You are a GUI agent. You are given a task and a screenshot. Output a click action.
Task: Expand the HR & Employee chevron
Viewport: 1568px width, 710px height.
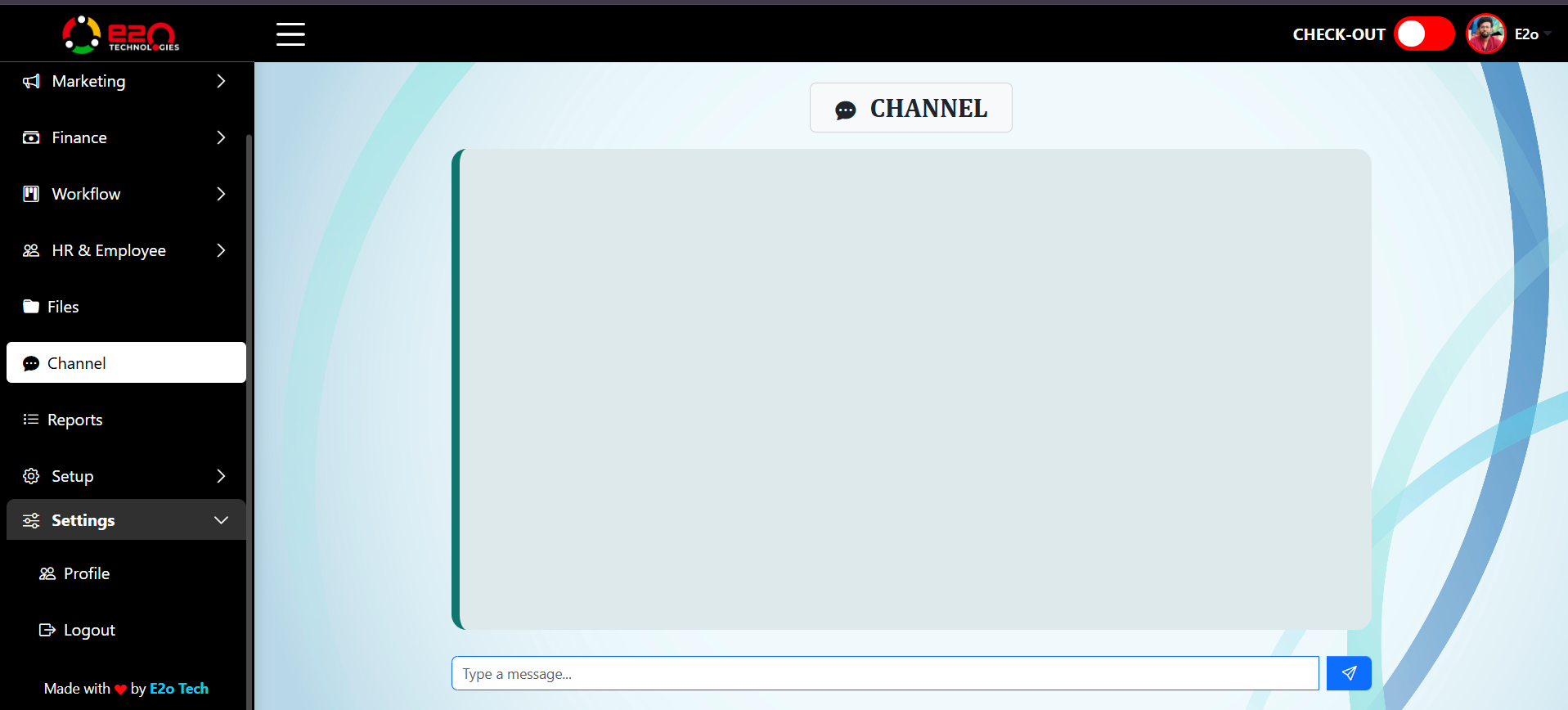tap(221, 250)
